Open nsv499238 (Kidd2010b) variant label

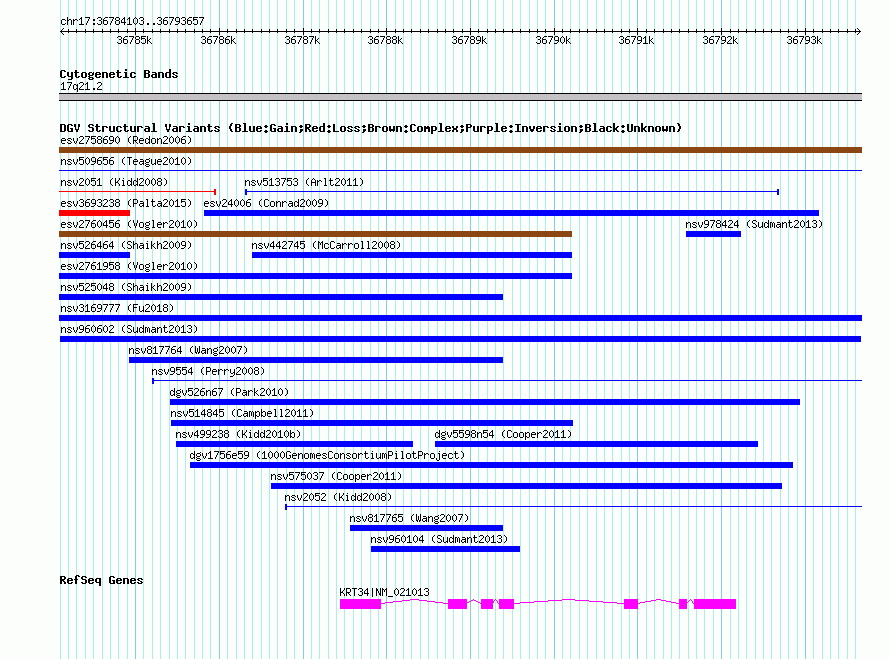coord(238,434)
